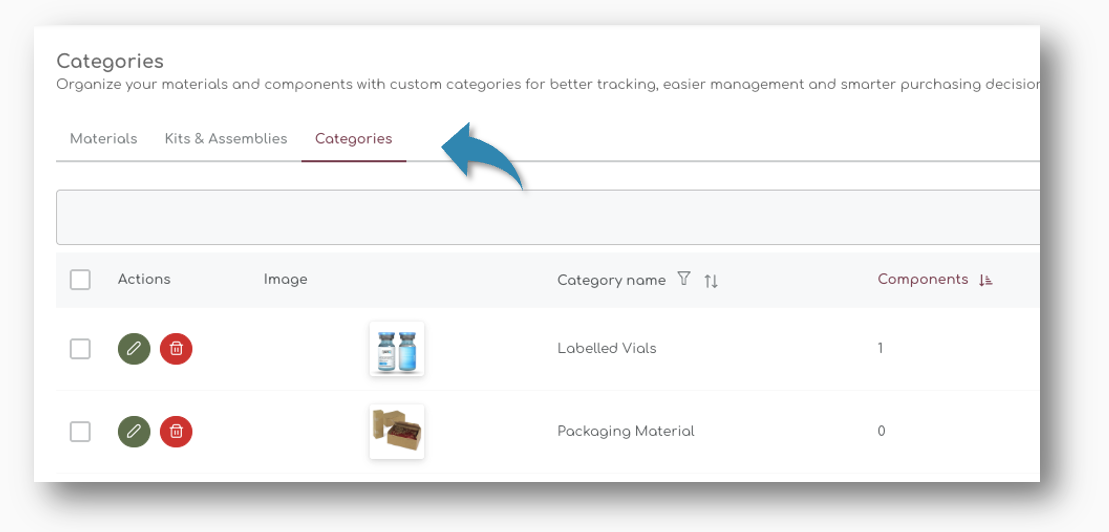Screen dimensions: 1109x532
Task: Select the Categories tab
Action: point(353,139)
